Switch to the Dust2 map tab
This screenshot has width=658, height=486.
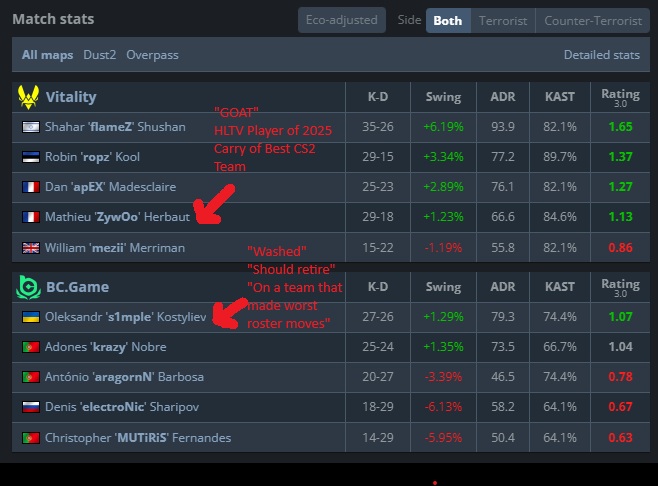[x=99, y=55]
